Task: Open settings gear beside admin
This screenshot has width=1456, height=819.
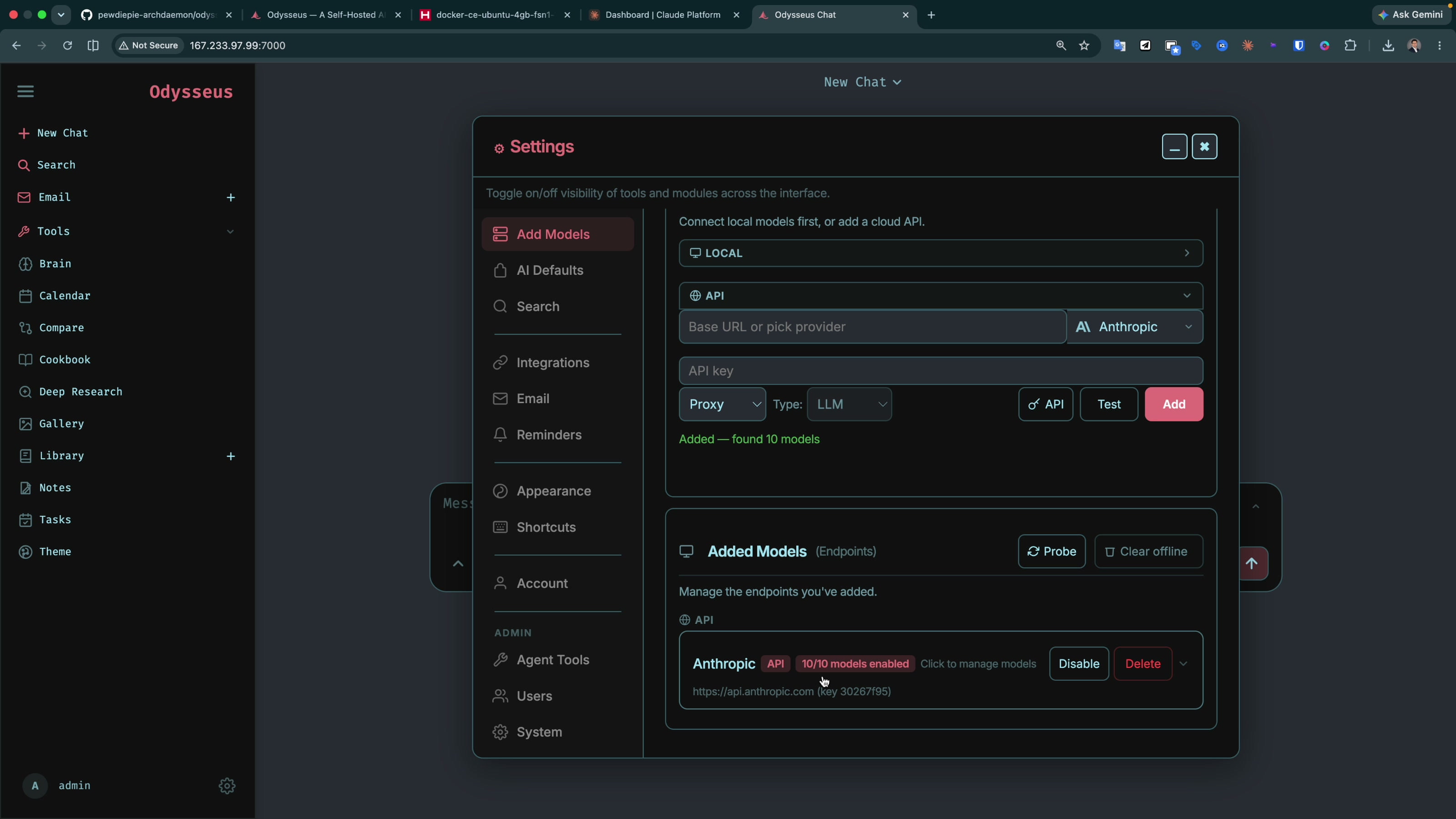Action: coord(227,786)
